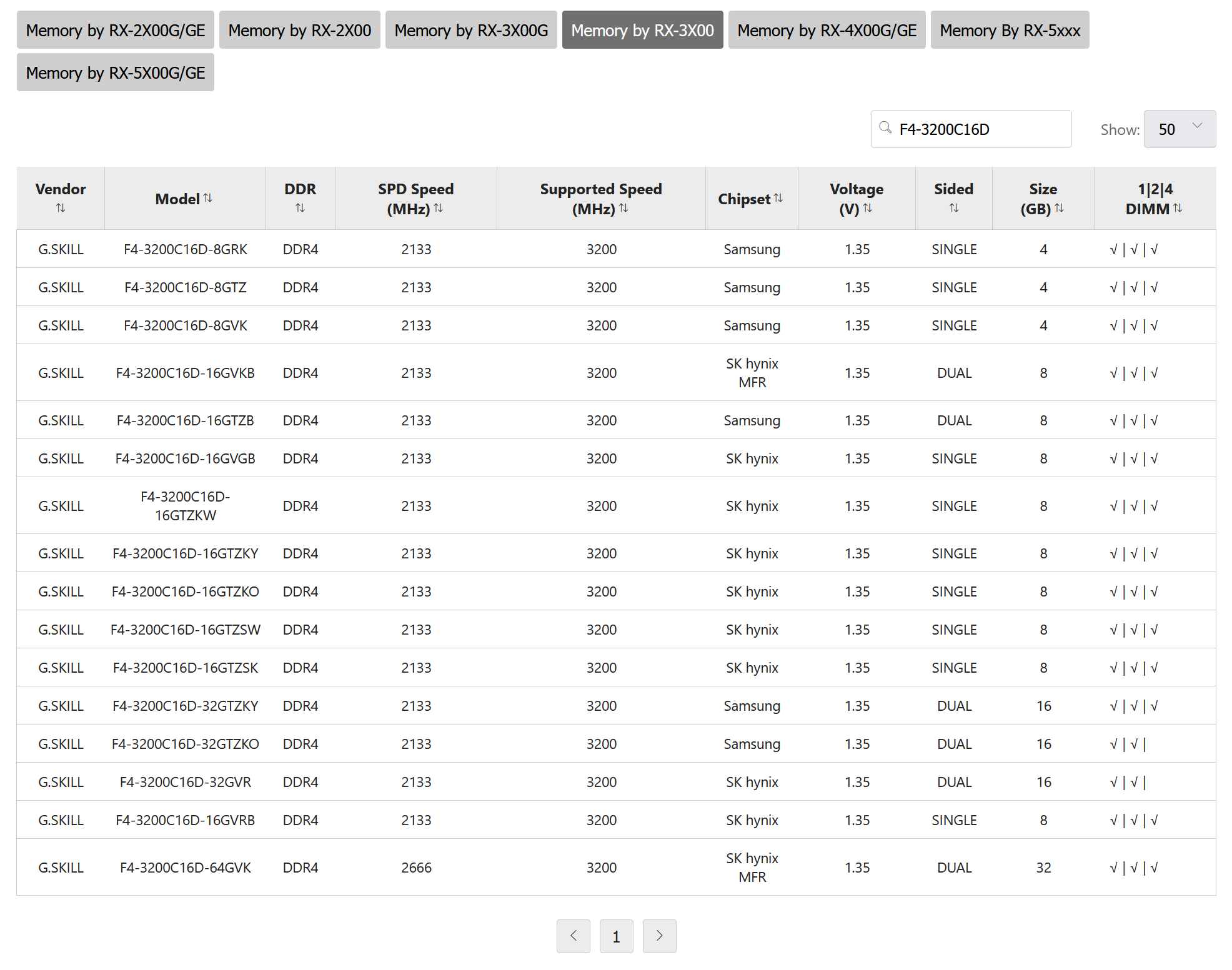Select the active Memory by RX-3X00 tab
Viewport: 1232px width, 970px height.
(642, 30)
